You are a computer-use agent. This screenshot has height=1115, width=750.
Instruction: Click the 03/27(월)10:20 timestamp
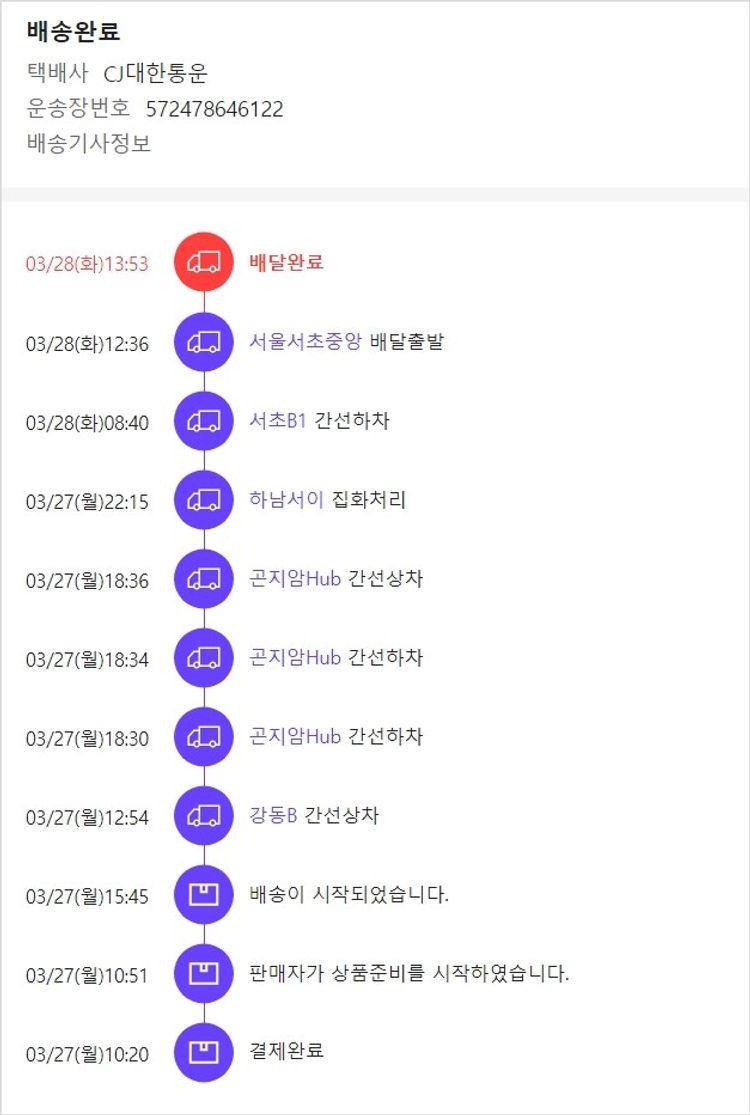pos(87,1054)
